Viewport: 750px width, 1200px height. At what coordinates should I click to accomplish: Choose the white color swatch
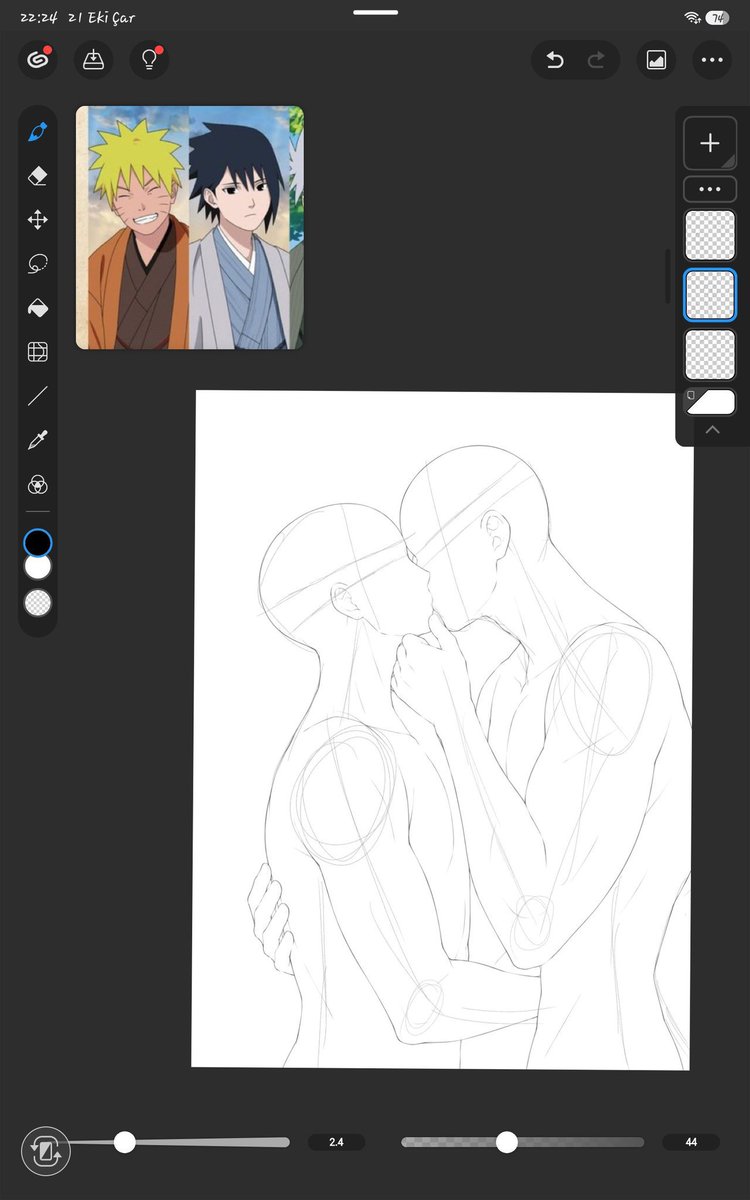(x=38, y=567)
